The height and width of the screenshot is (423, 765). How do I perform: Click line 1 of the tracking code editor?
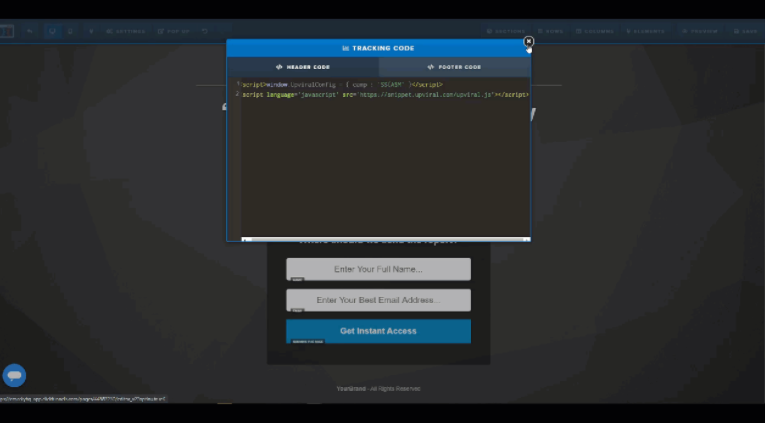pos(342,84)
